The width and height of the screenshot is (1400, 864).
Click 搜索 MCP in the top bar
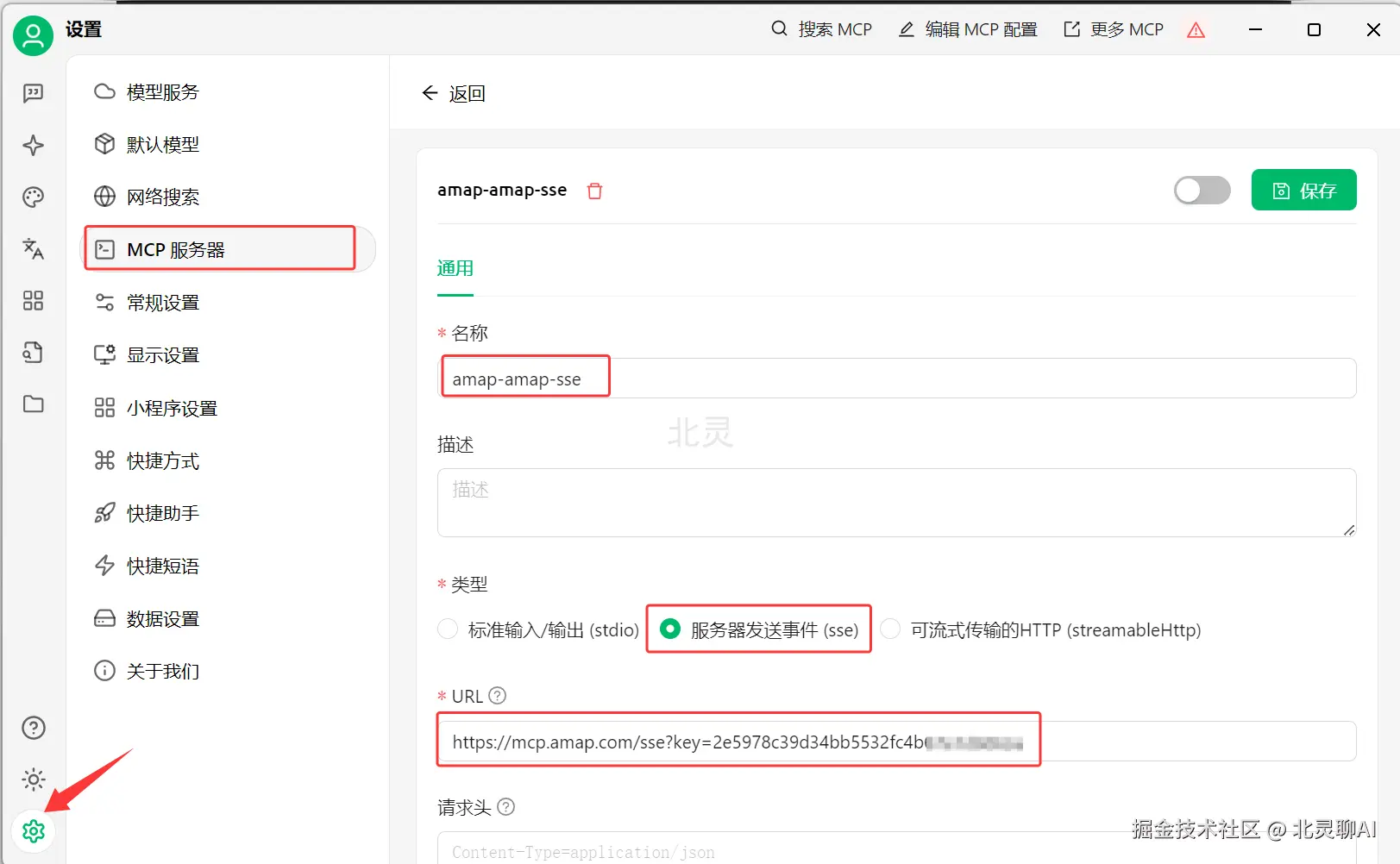click(x=821, y=29)
